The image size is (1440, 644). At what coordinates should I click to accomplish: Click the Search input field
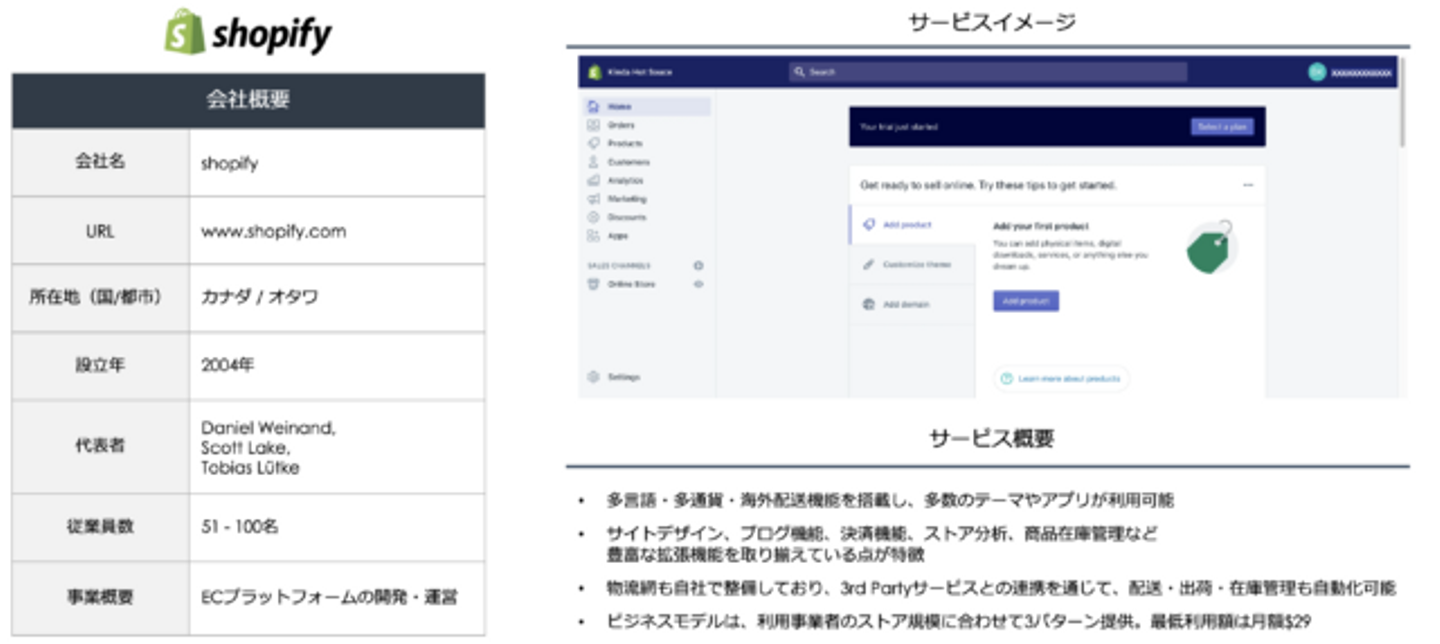click(x=988, y=72)
